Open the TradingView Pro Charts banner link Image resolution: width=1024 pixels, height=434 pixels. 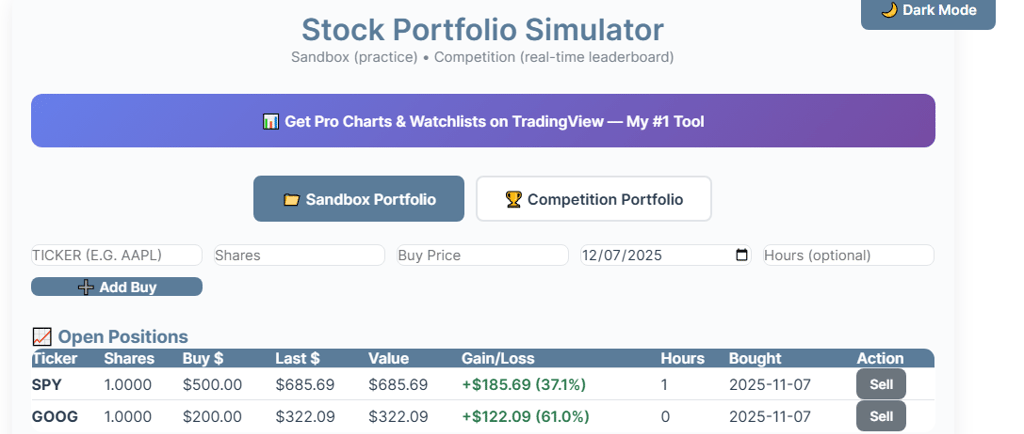(x=483, y=121)
